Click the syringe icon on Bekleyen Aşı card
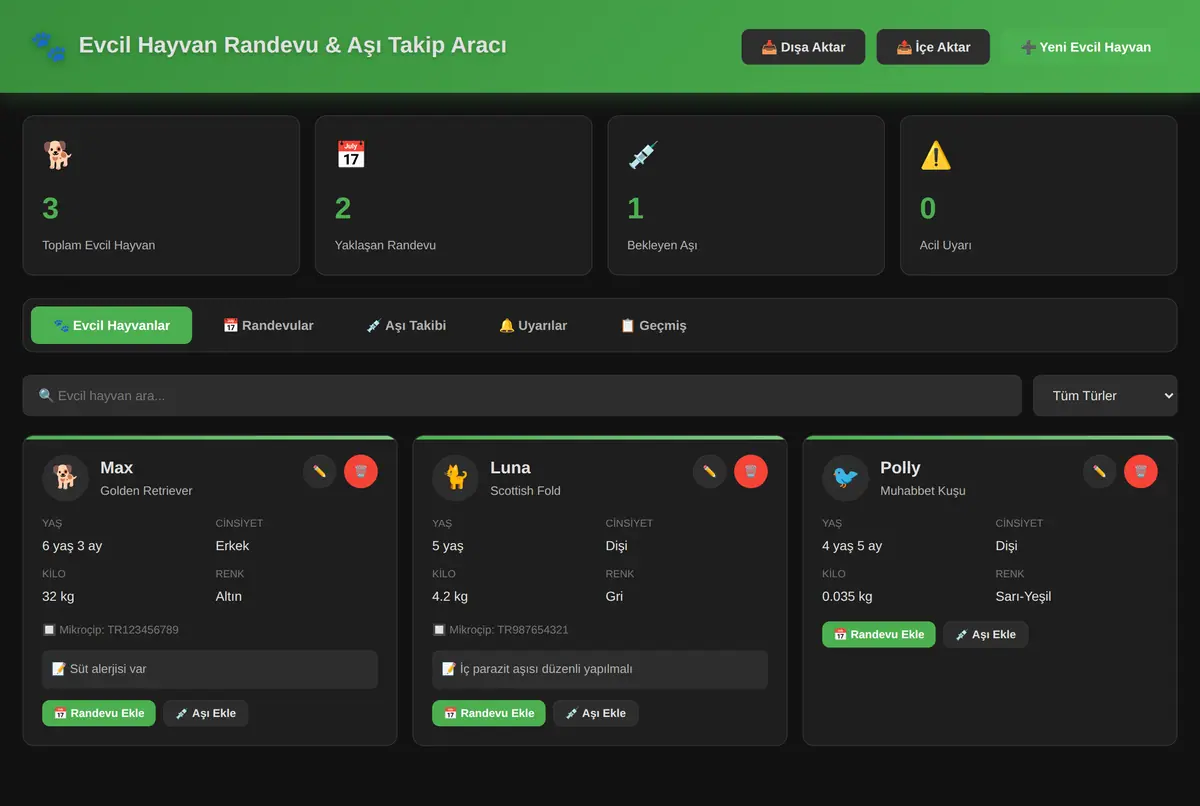Screen dimensions: 1200x806 (643, 155)
